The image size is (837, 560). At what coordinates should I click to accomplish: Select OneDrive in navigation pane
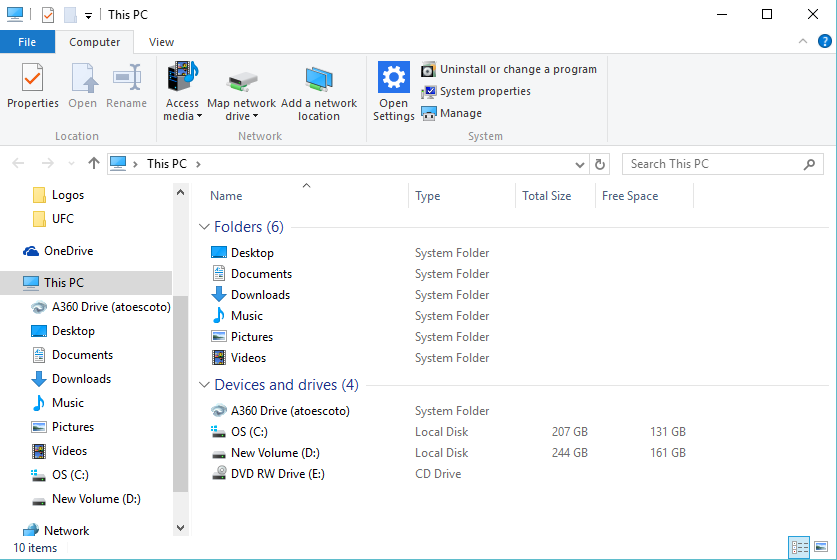(58, 251)
